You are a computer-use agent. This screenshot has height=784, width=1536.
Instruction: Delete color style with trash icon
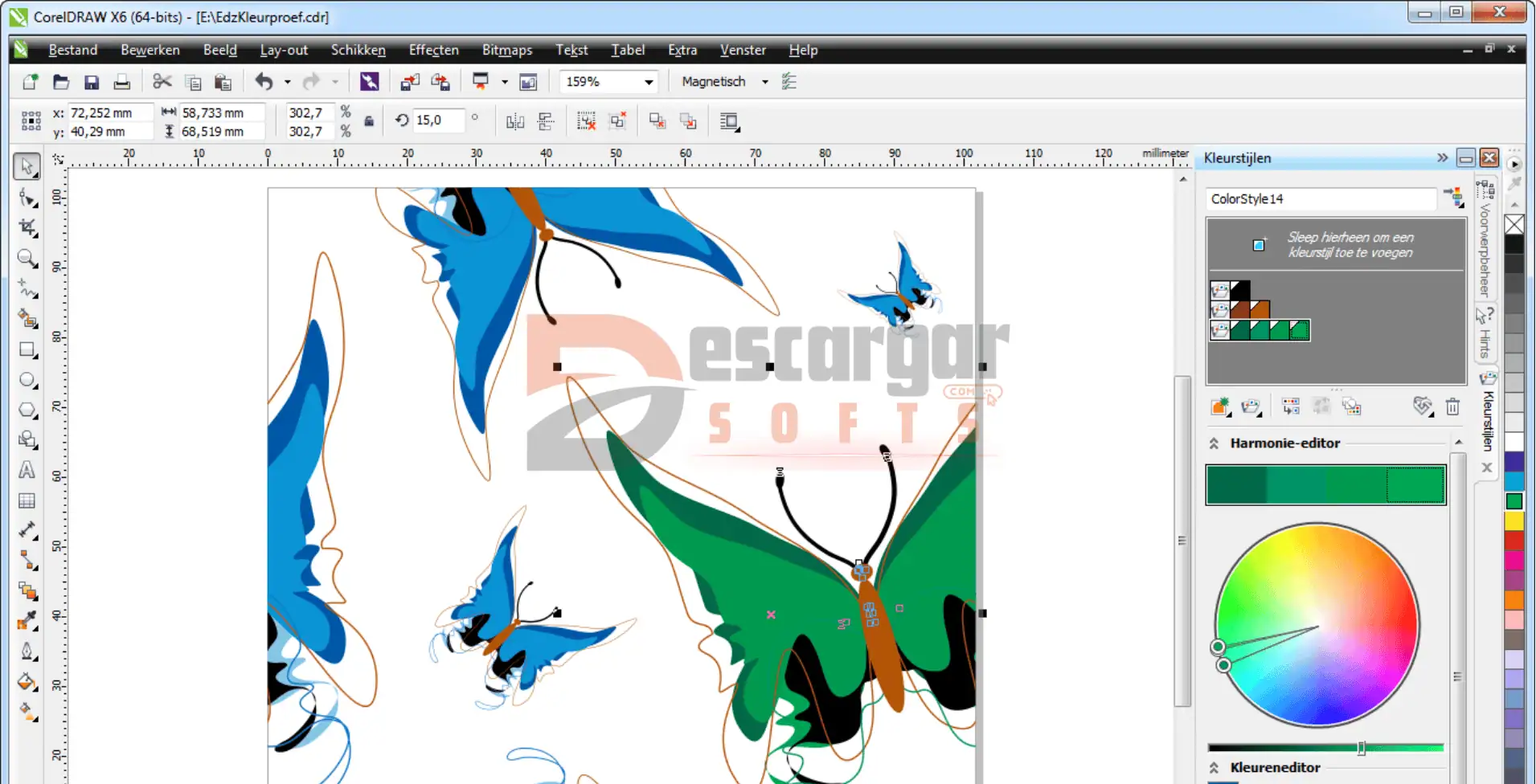tap(1452, 406)
